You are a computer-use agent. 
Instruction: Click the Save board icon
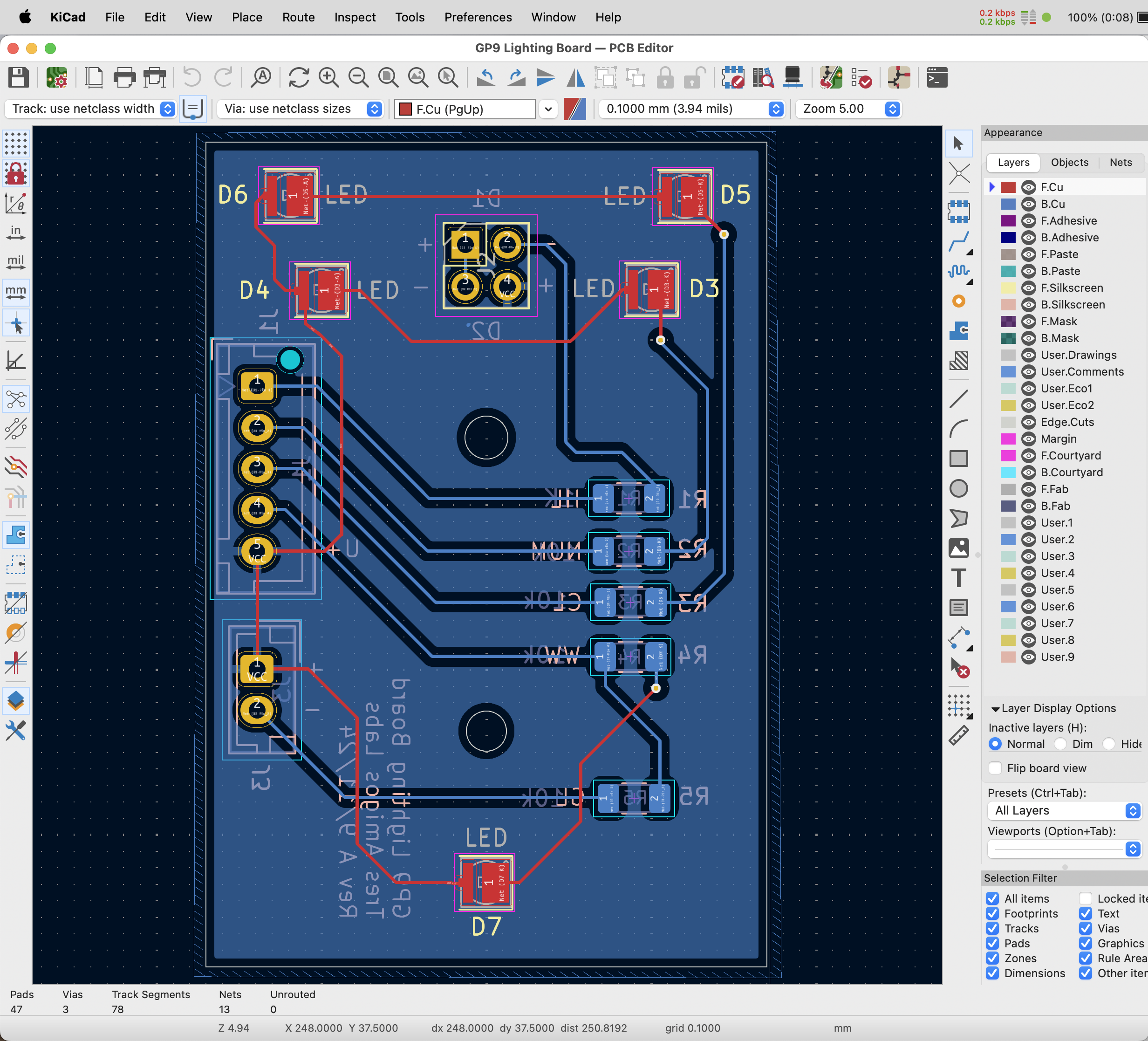[x=18, y=77]
